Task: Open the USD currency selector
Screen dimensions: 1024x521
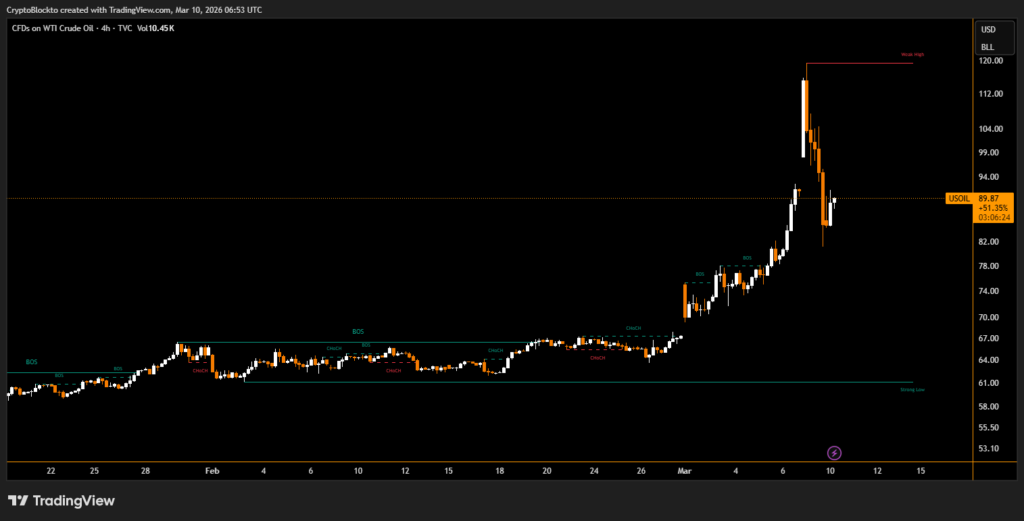Action: (988, 29)
